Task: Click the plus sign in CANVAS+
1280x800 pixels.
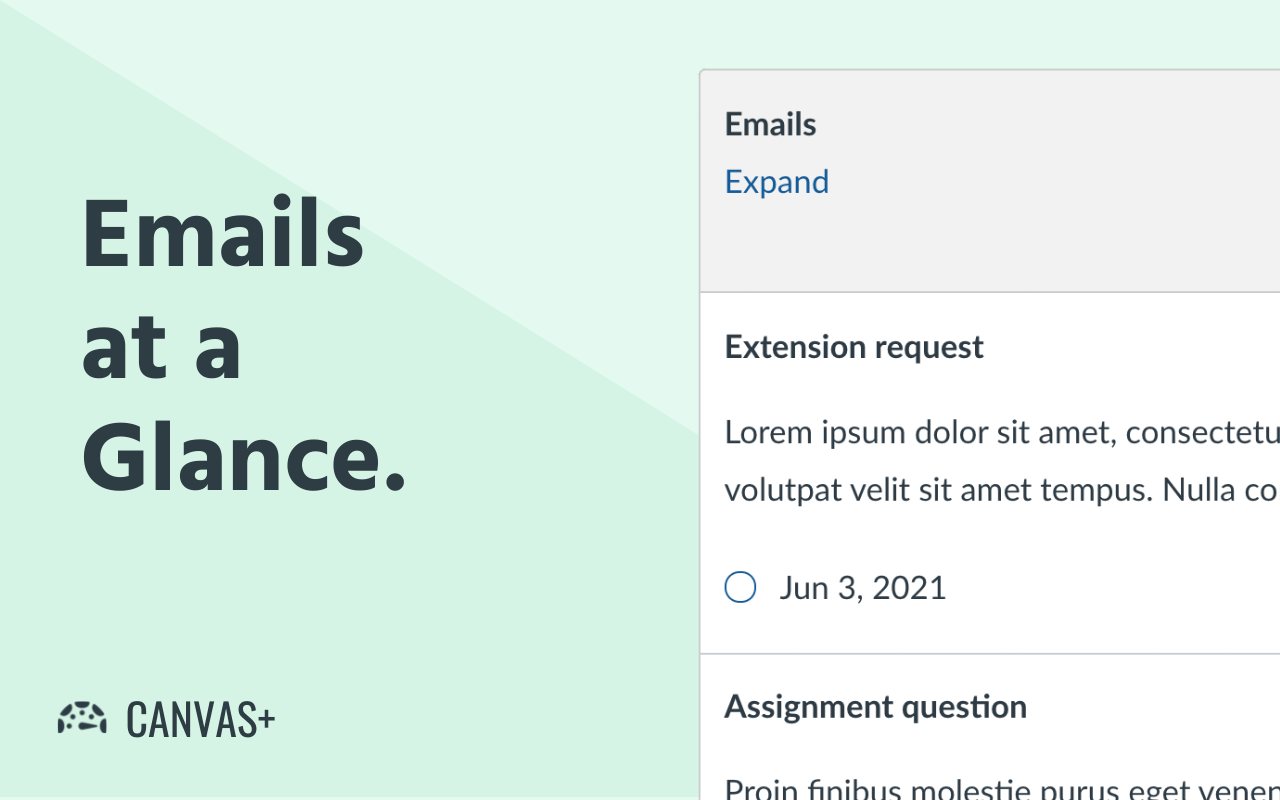Action: point(265,717)
